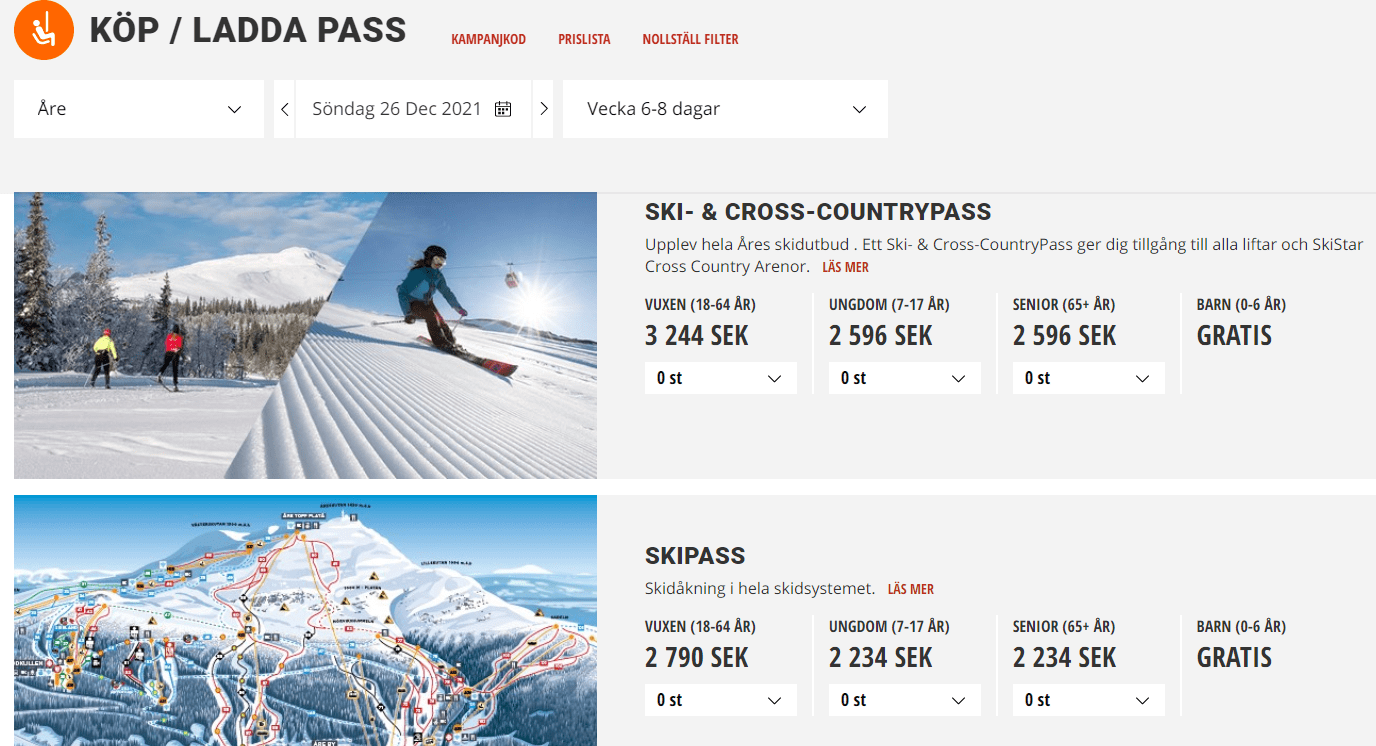Open the Prislista menu item

tap(584, 40)
